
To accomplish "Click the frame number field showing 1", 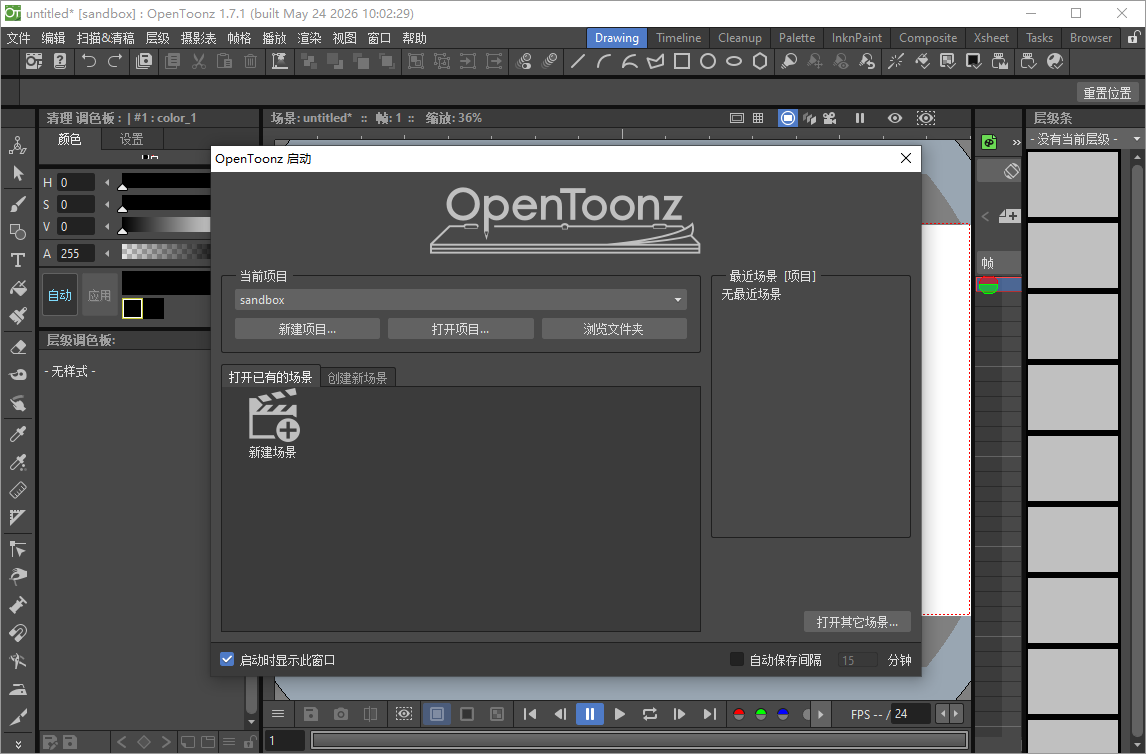I will [284, 741].
